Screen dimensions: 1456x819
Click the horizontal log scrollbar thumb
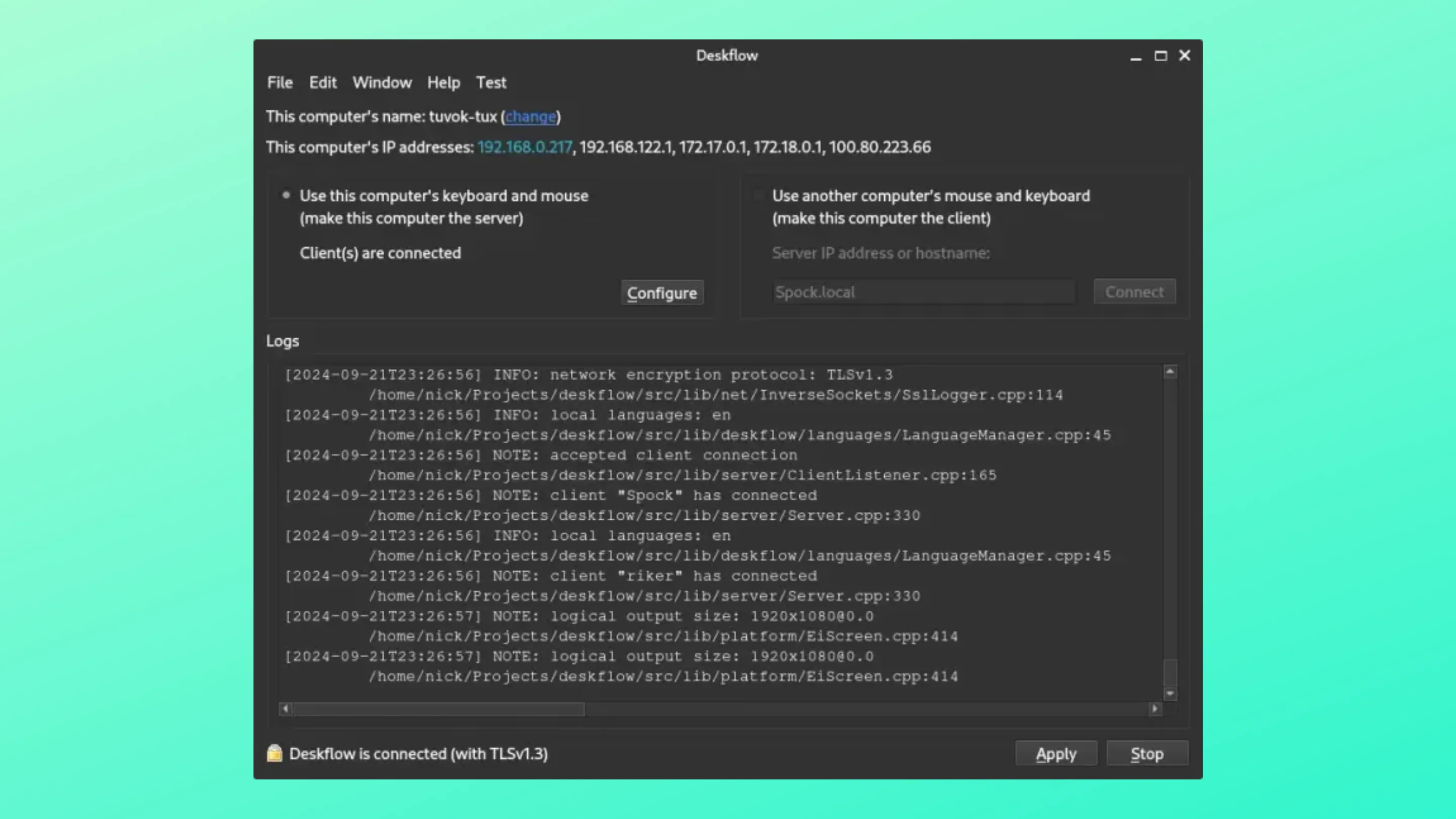click(439, 709)
